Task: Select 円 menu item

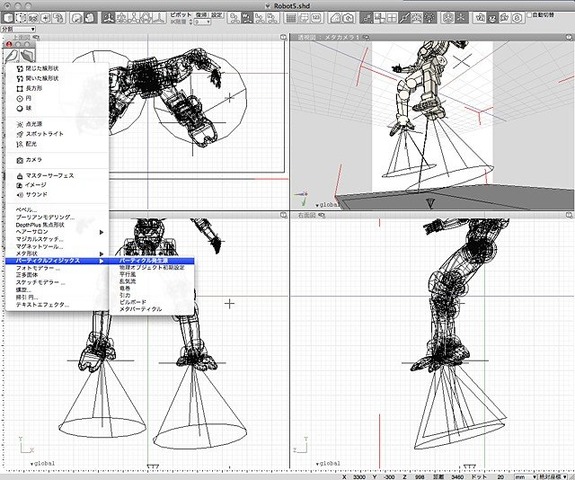Action: tap(57, 98)
